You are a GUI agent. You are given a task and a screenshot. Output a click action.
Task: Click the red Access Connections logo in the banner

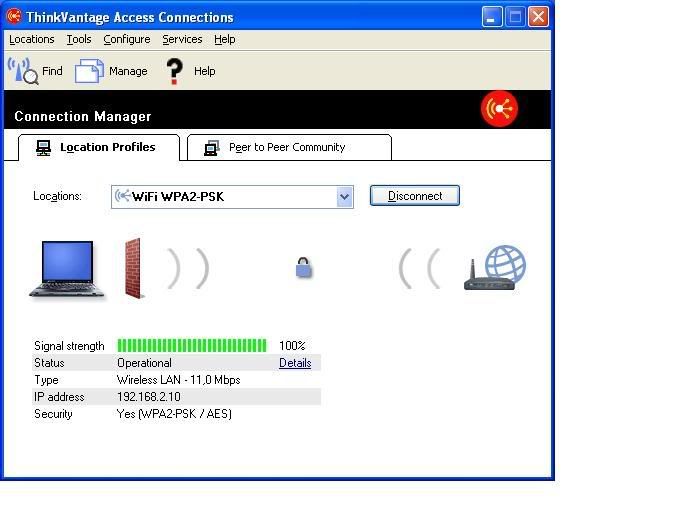click(x=499, y=109)
